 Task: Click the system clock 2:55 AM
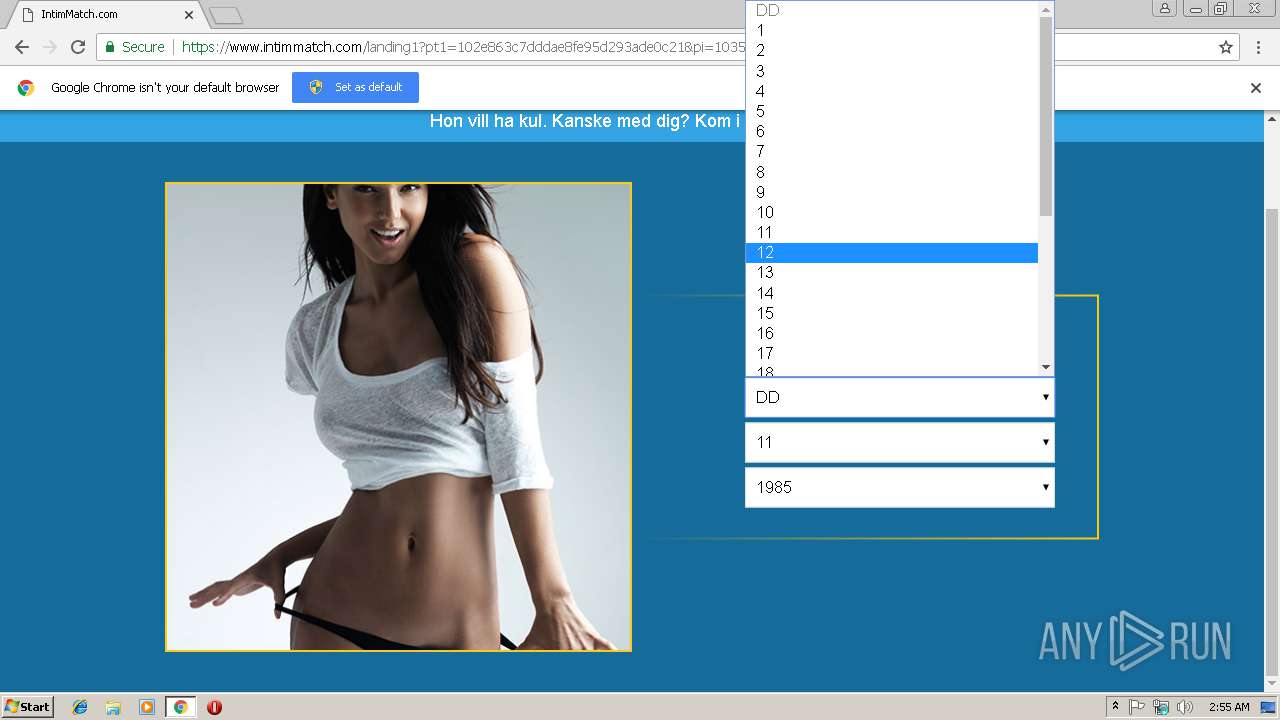click(1229, 707)
